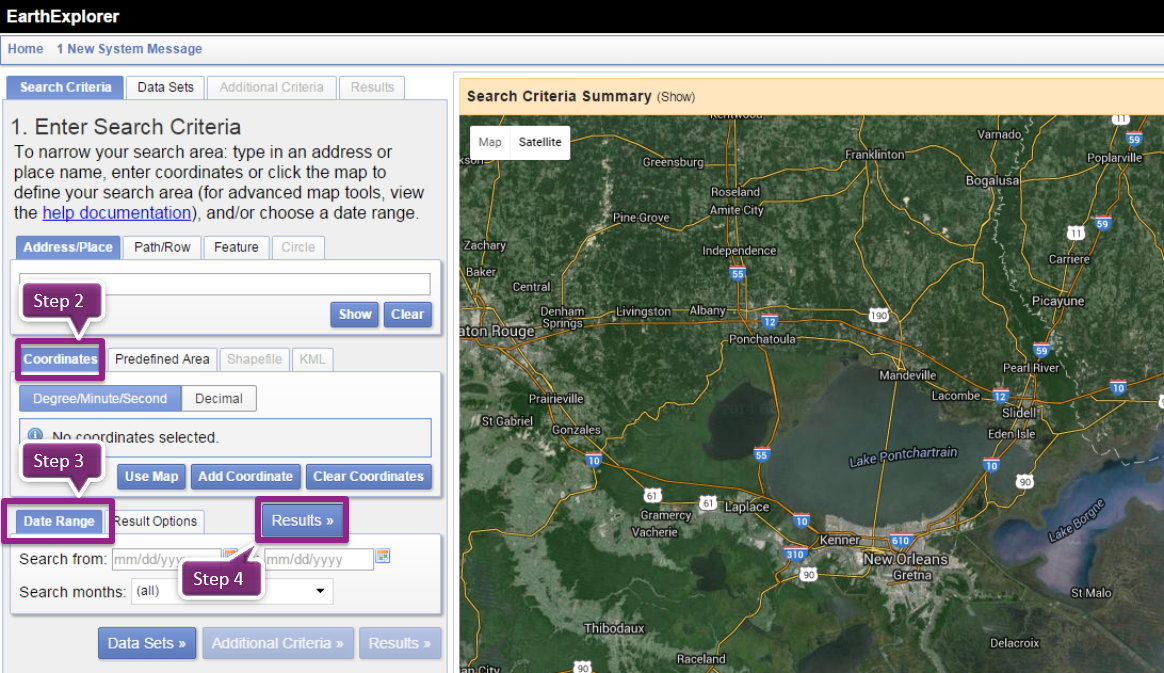Open the Home link
This screenshot has width=1164, height=673.
pos(25,48)
